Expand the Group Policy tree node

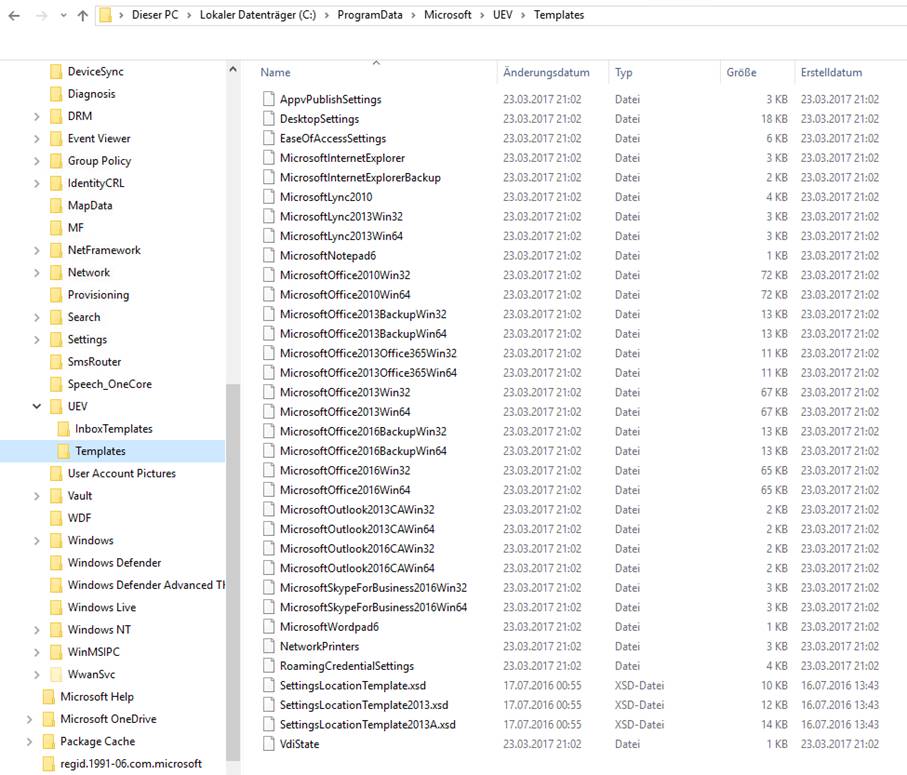(x=36, y=161)
